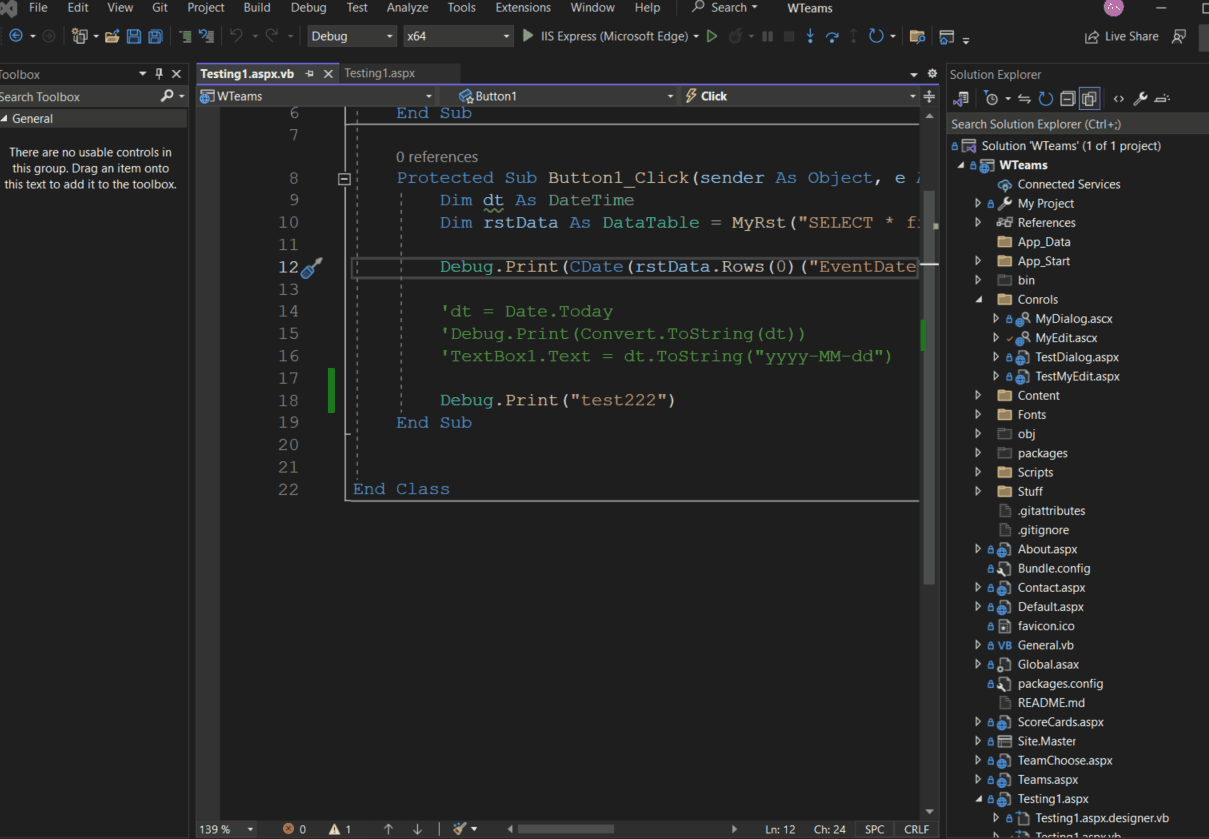Click the error count in the status bar
Viewport: 1209px width, 839px height.
(294, 829)
